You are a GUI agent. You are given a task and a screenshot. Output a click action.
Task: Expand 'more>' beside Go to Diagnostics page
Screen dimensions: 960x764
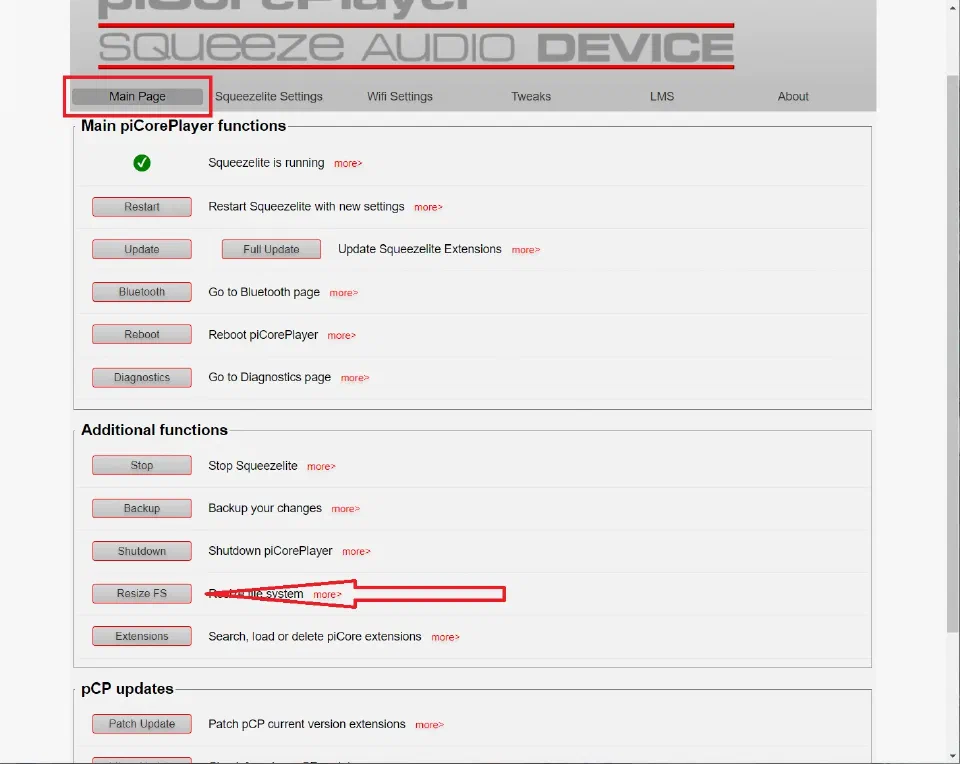[354, 378]
